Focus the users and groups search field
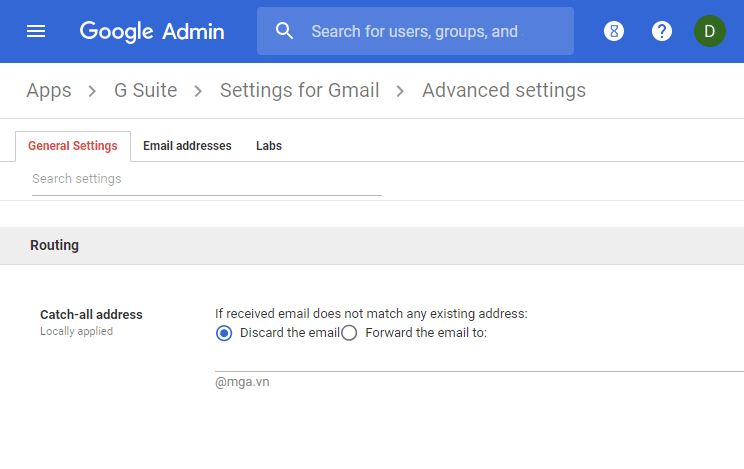The height and width of the screenshot is (469, 744). point(415,31)
